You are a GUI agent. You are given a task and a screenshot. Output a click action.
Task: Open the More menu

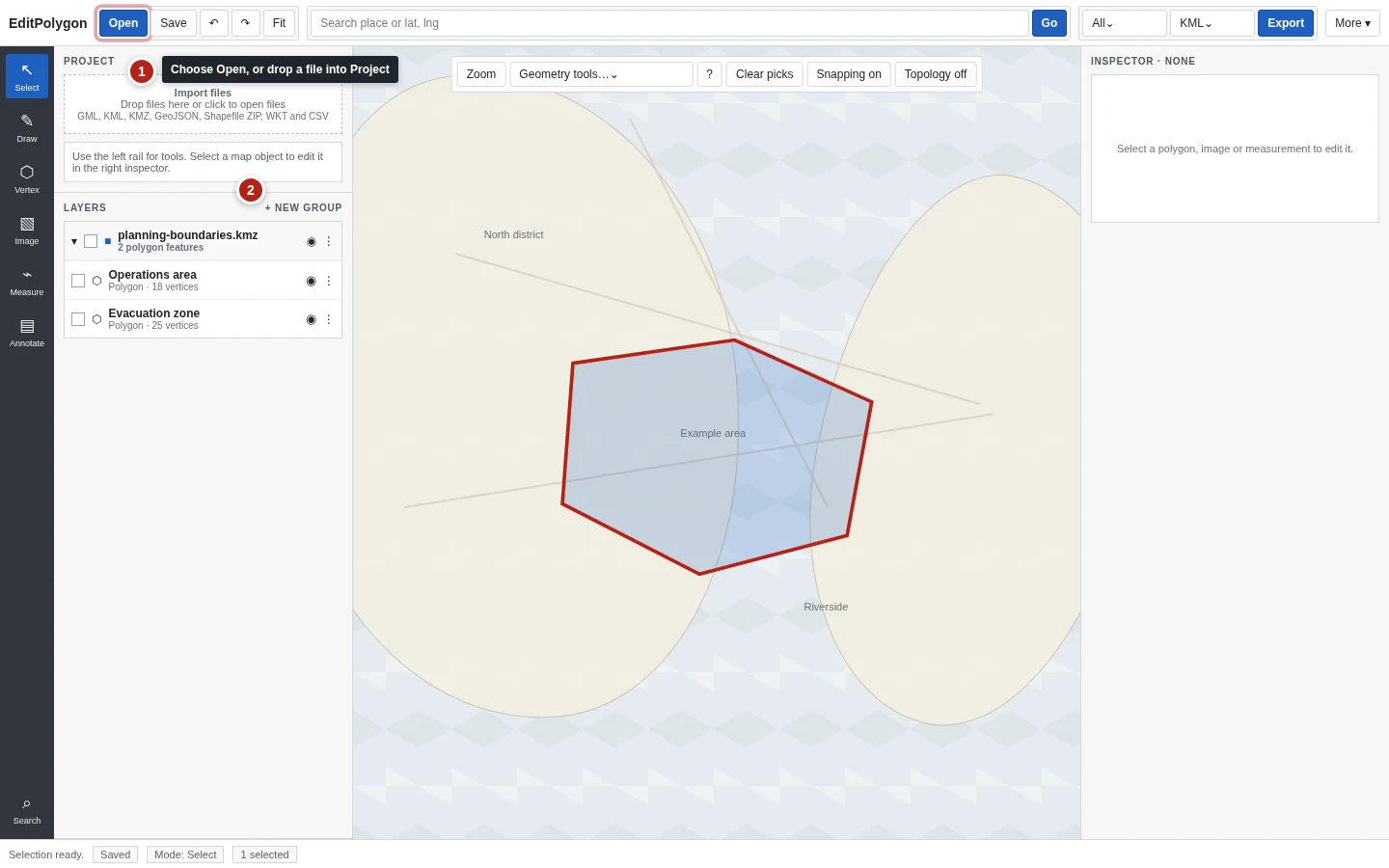click(1352, 23)
